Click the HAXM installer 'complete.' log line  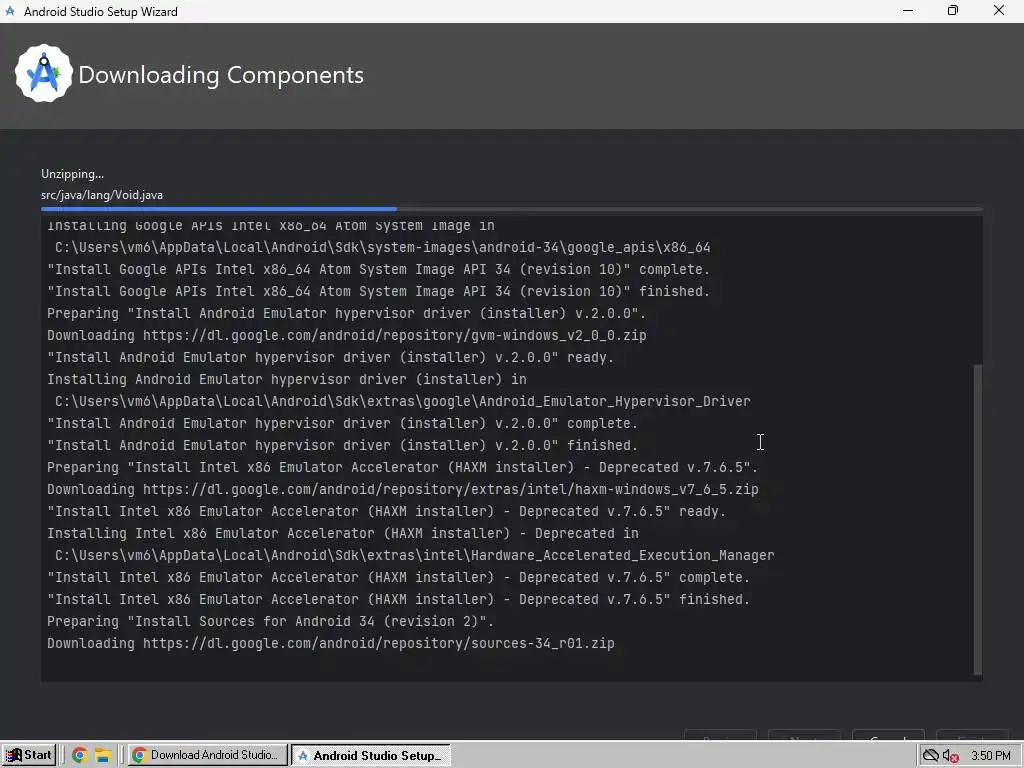[398, 578]
